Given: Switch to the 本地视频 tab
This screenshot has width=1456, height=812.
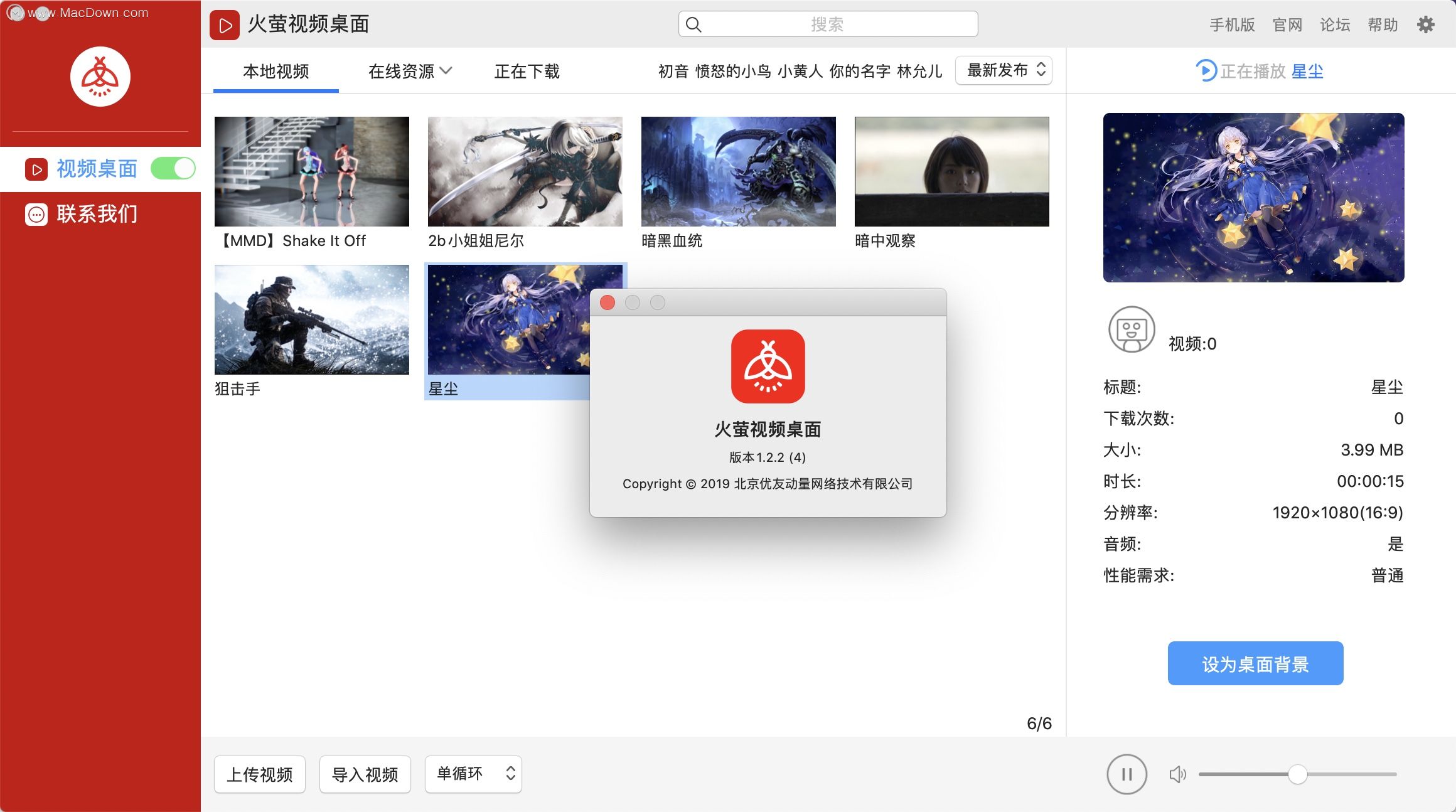Looking at the screenshot, I should pos(276,71).
